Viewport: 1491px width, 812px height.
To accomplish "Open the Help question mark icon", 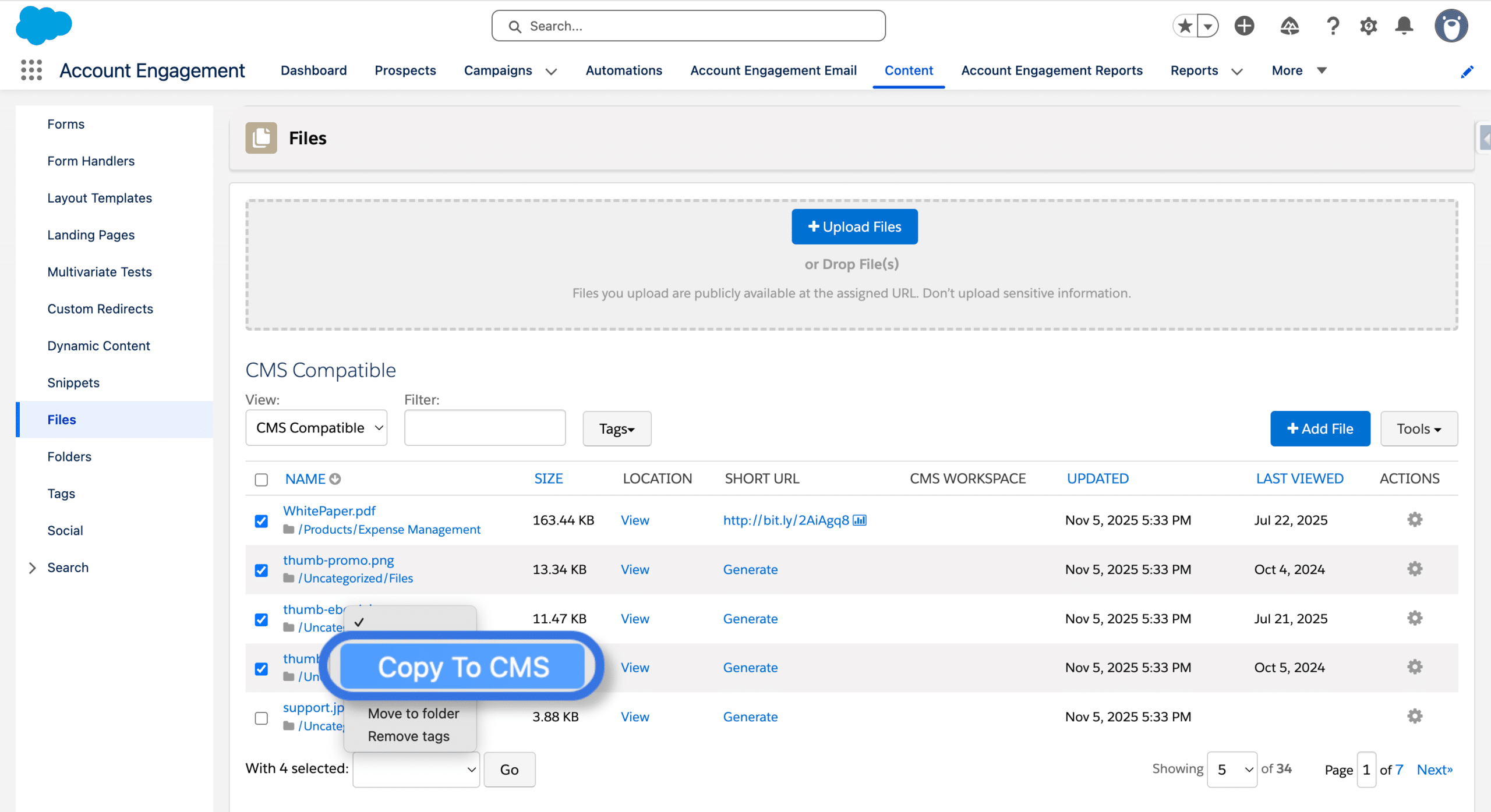I will pos(1333,26).
